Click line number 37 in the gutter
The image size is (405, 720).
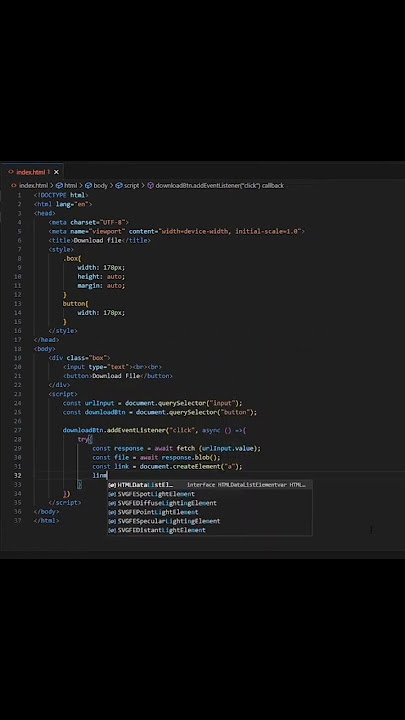[17, 521]
